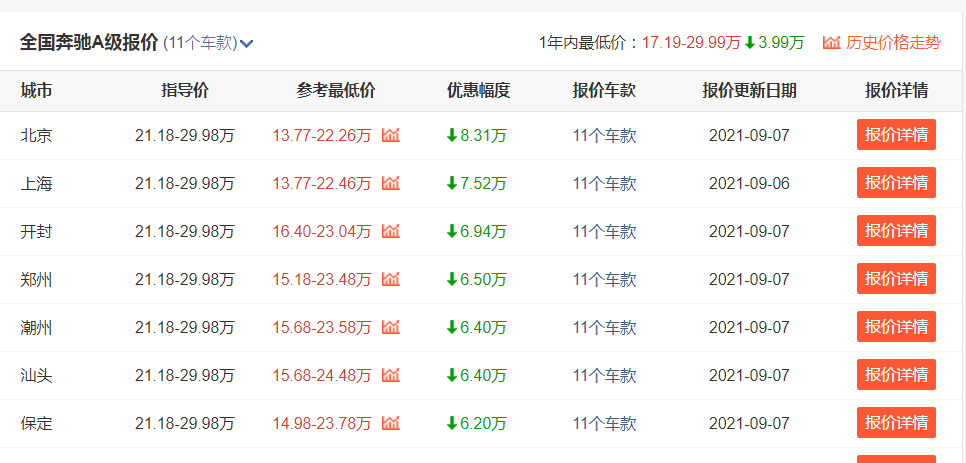
Task: Select the lowest price 15.18-23.48万
Action: pyautogui.click(x=322, y=280)
